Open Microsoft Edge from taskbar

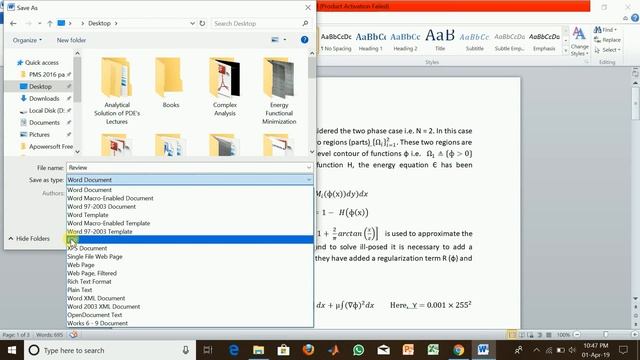[x=233, y=350]
